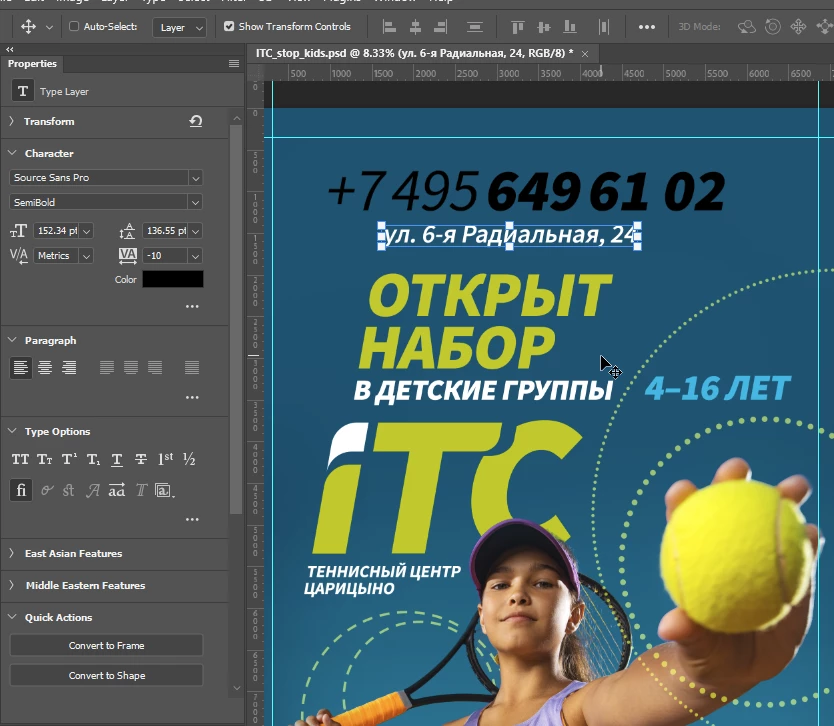Open the three-dots align and distribute options
The height and width of the screenshot is (726, 834).
point(647,27)
